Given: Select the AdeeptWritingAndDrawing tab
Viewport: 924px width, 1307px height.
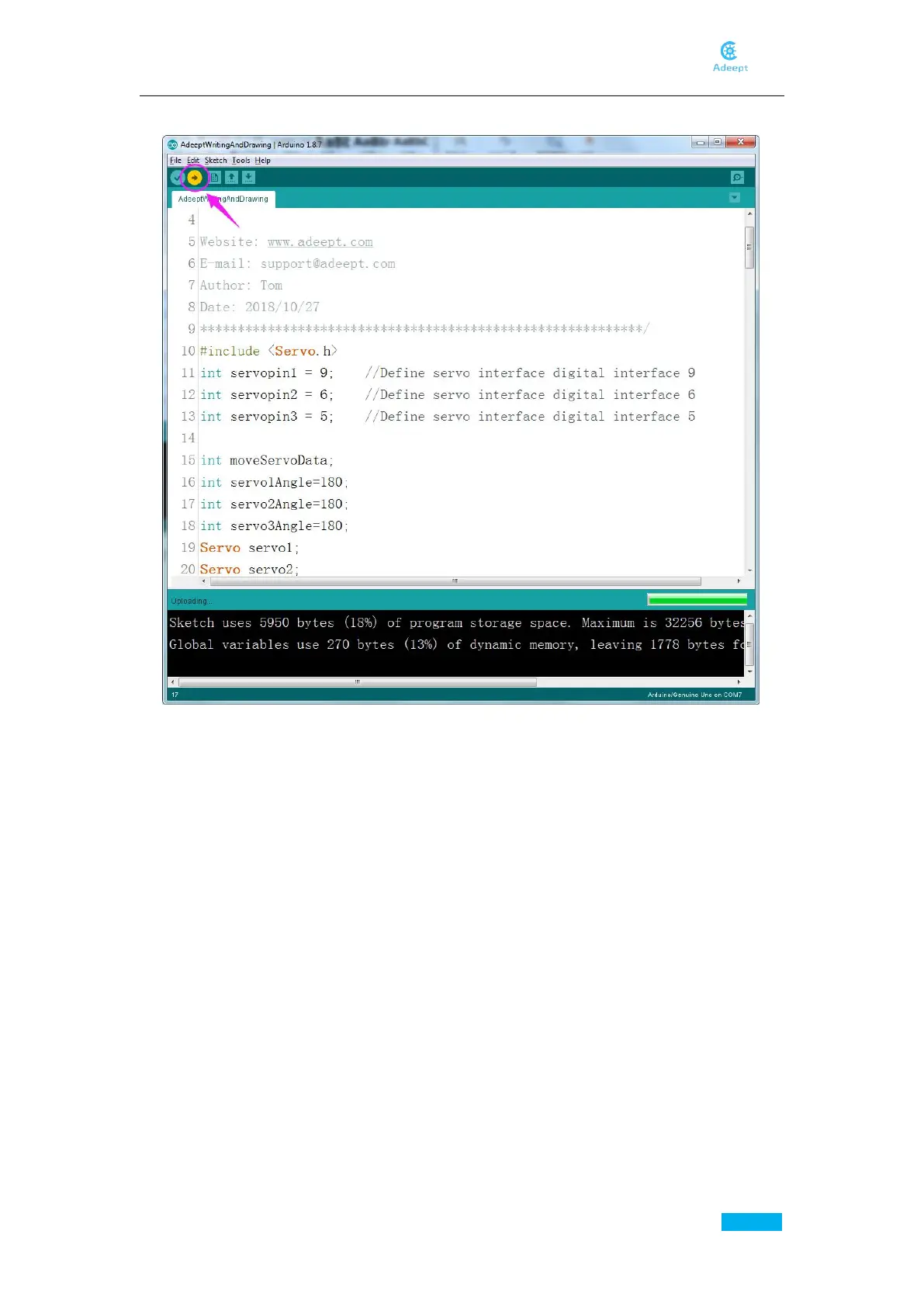Looking at the screenshot, I should click(x=223, y=199).
